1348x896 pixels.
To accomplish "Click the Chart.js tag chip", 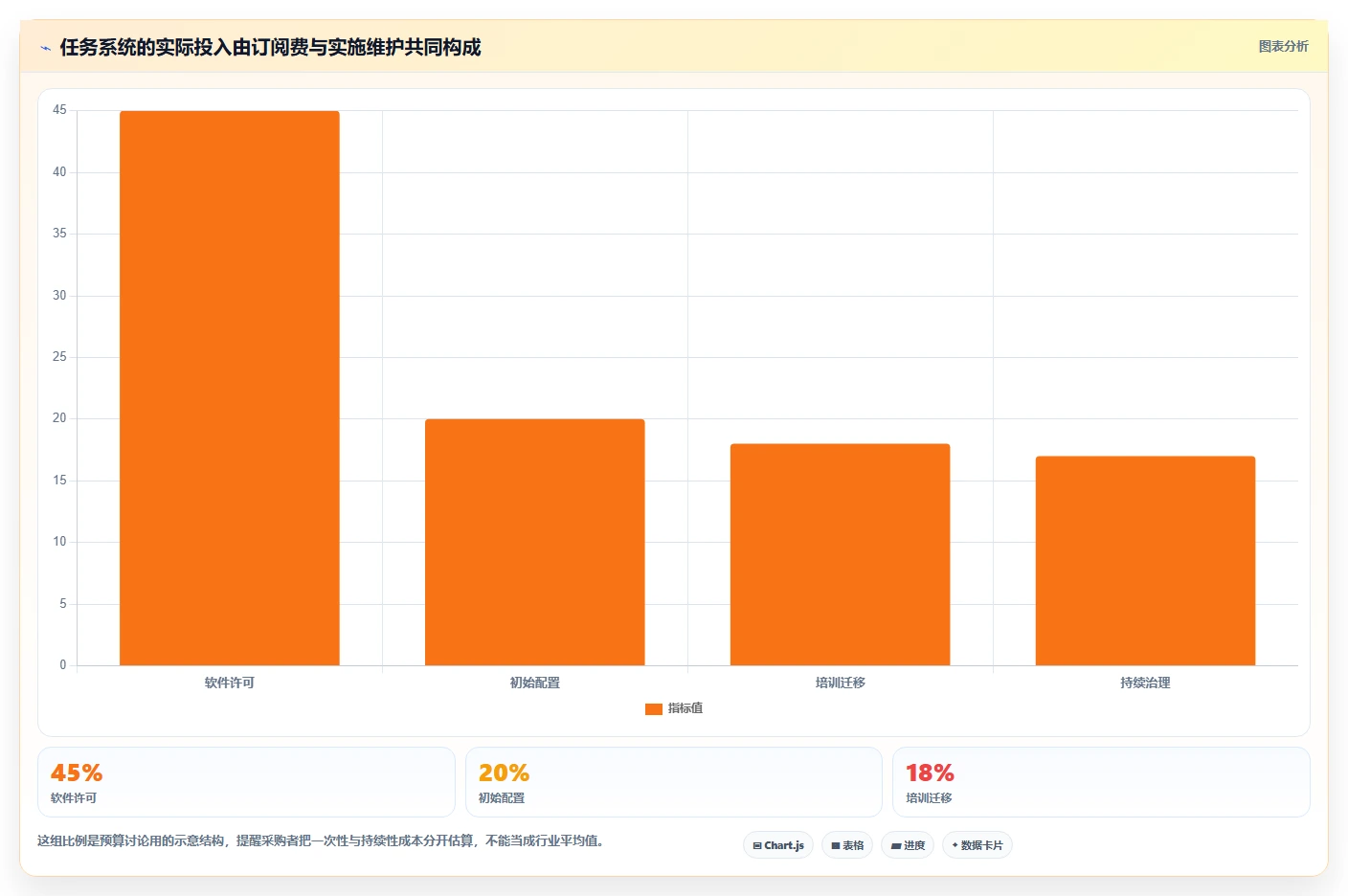I will [778, 845].
